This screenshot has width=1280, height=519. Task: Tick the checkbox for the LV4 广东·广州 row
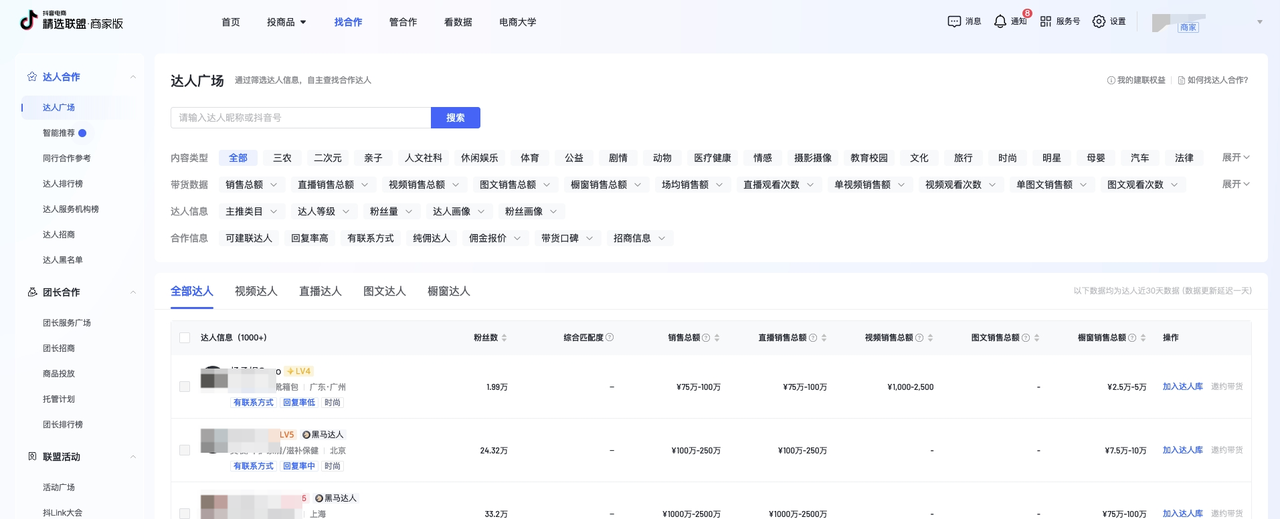184,386
